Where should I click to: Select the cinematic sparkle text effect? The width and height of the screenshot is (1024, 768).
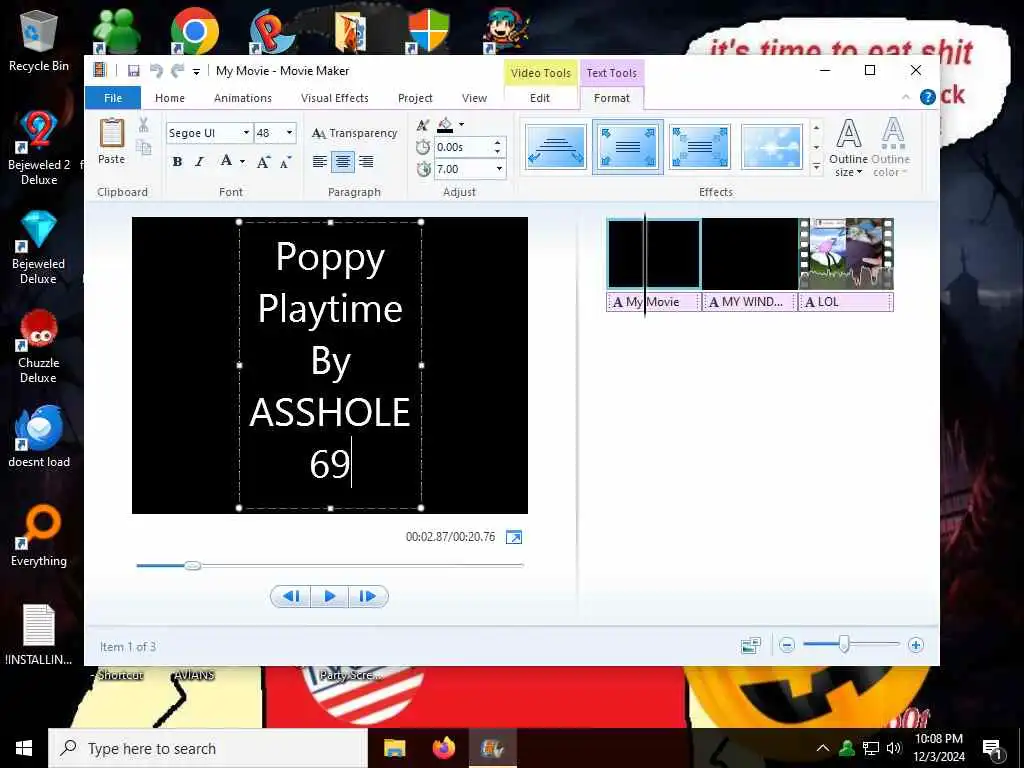(x=771, y=147)
